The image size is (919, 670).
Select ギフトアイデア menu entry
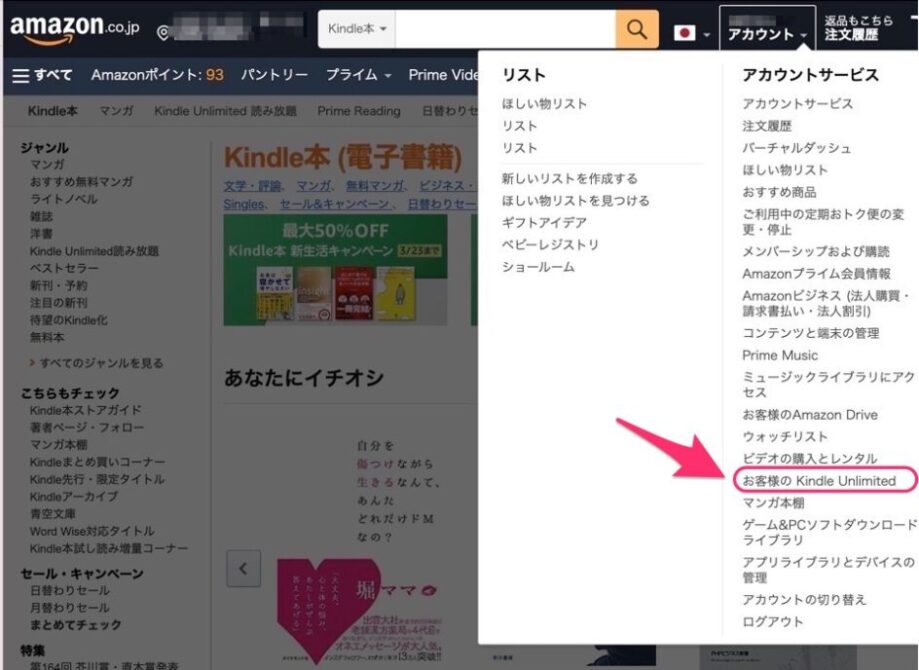pyautogui.click(x=544, y=222)
